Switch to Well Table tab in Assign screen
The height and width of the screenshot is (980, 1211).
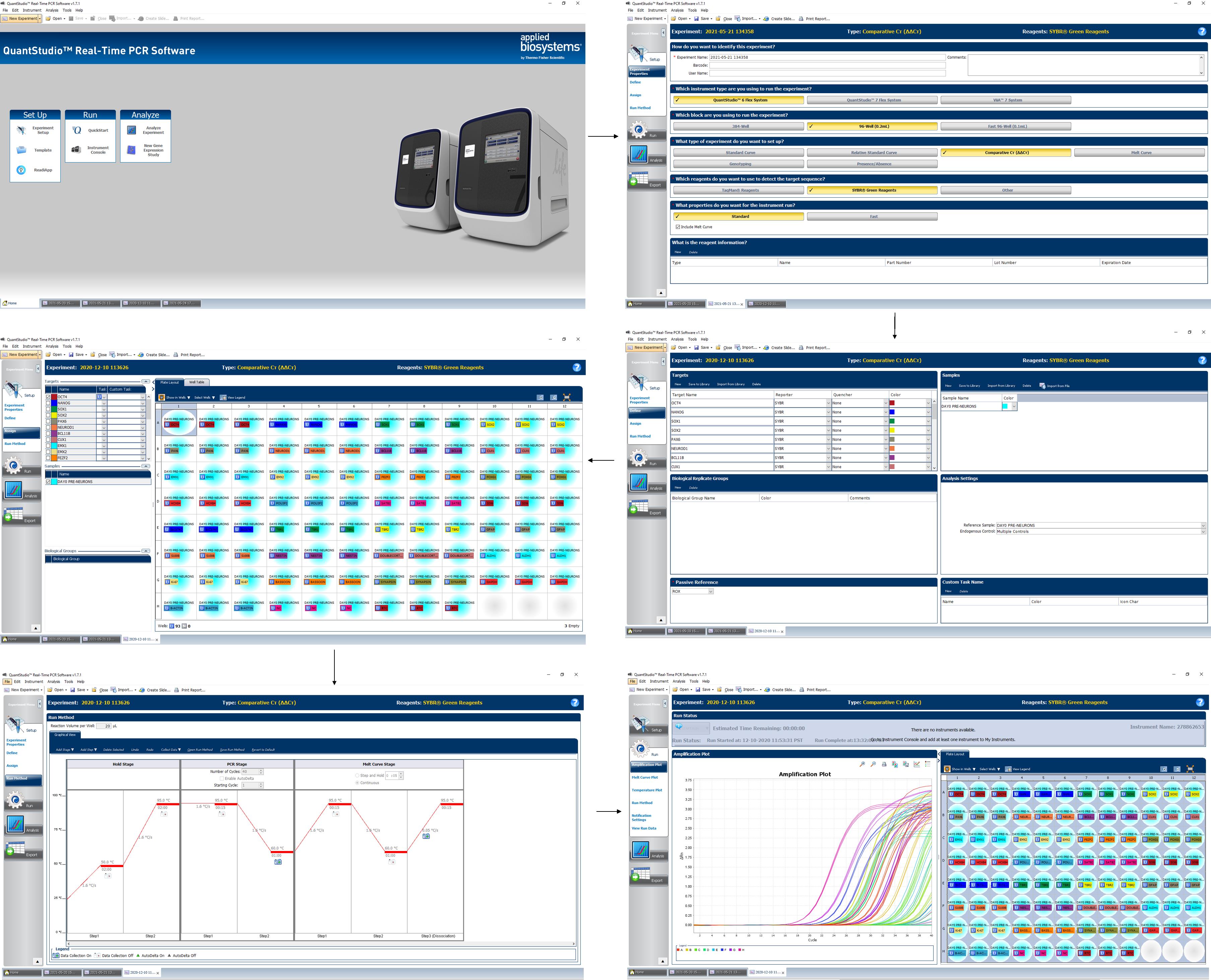pos(196,382)
